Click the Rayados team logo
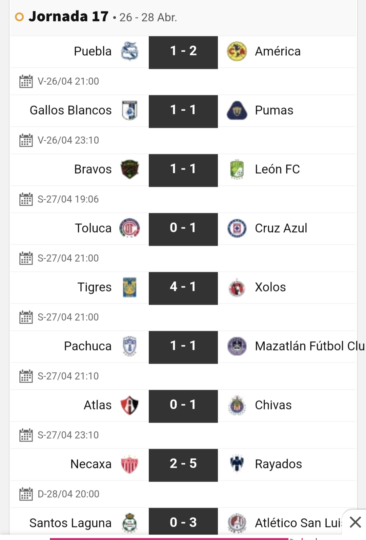 (237, 464)
